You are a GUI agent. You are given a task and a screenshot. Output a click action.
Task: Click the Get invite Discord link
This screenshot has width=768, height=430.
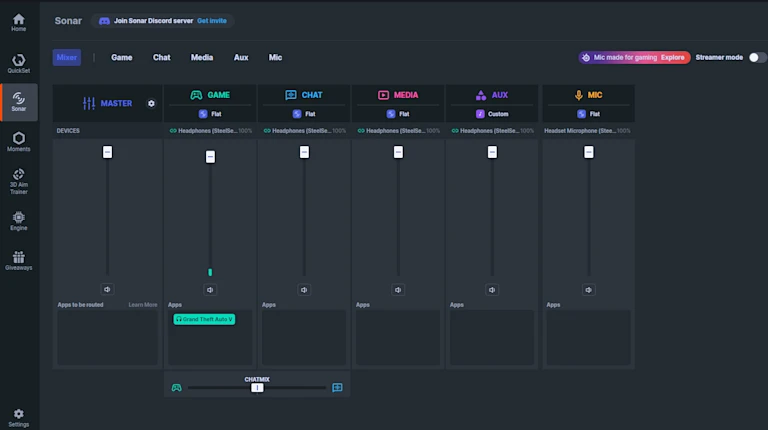(x=212, y=21)
